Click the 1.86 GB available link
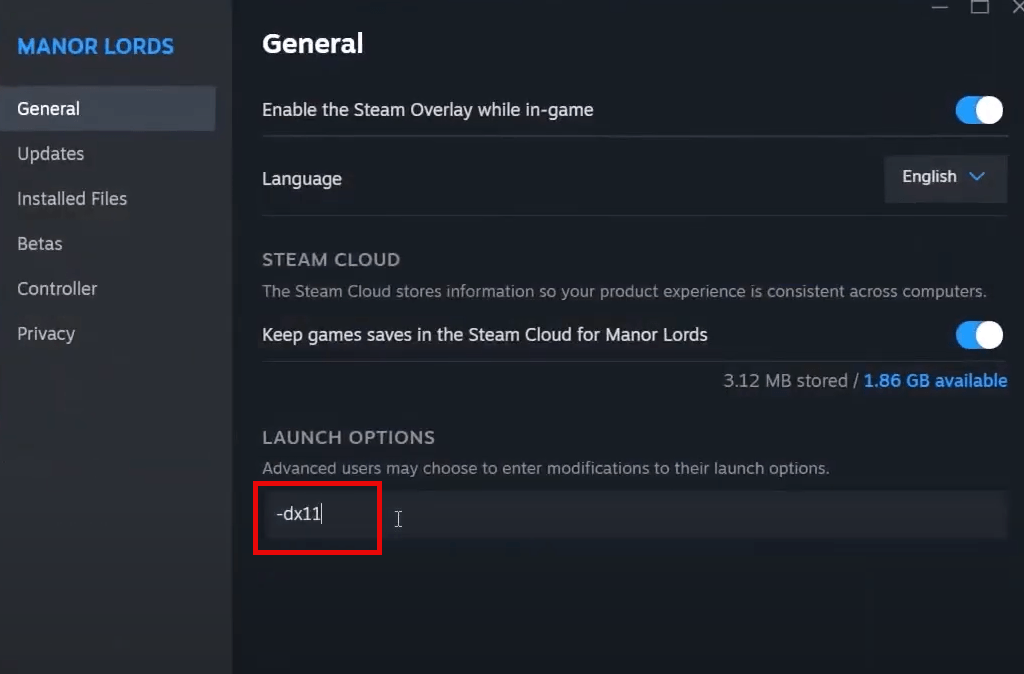 pos(935,381)
